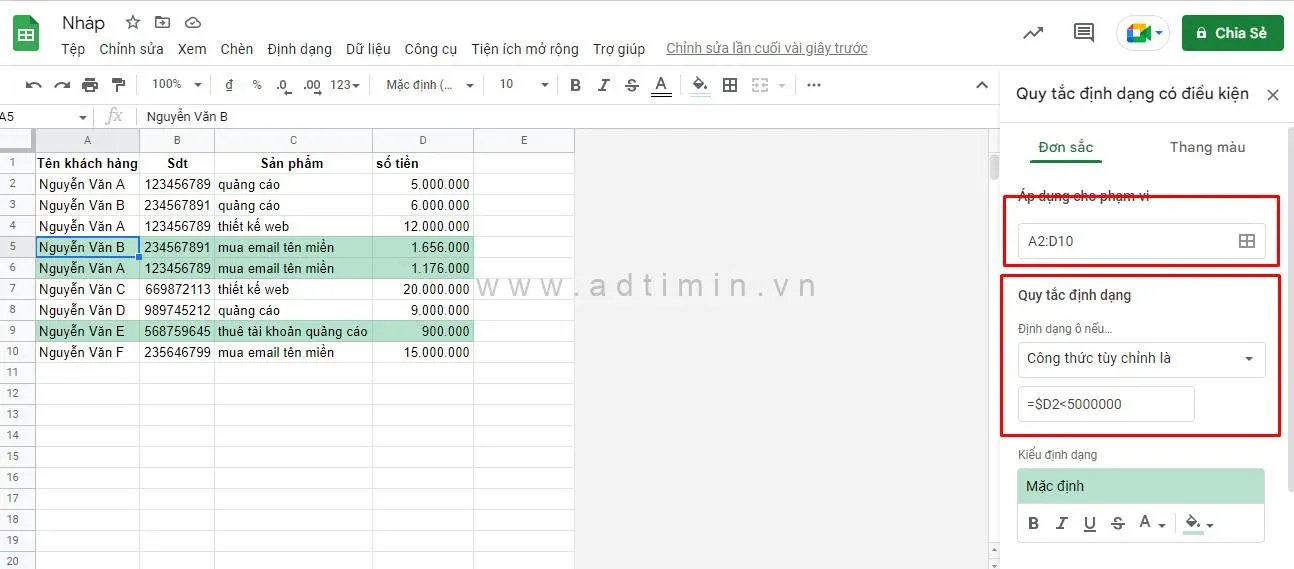Click the activity trend arrow icon

coord(1033,33)
